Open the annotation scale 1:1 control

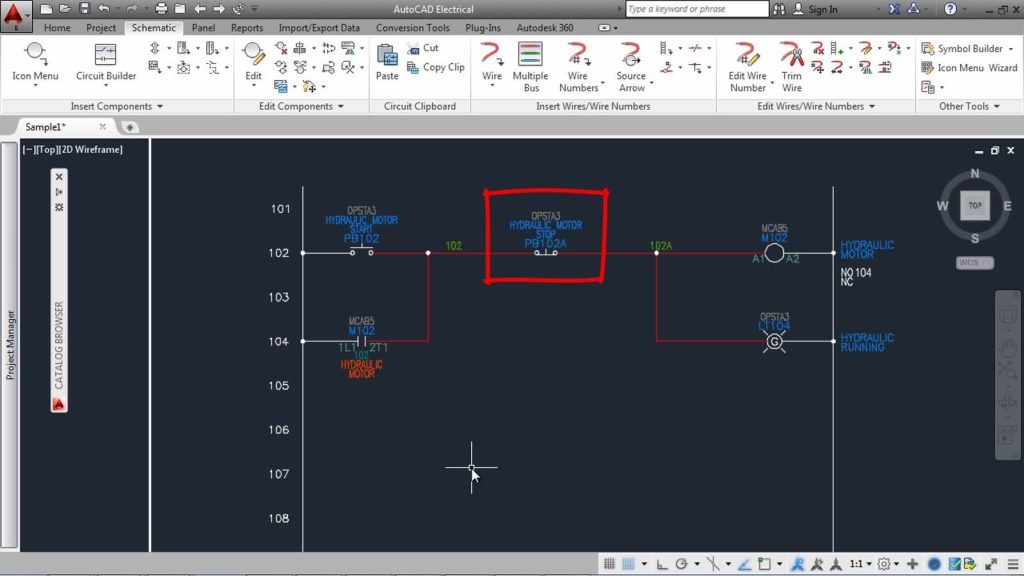coord(858,564)
